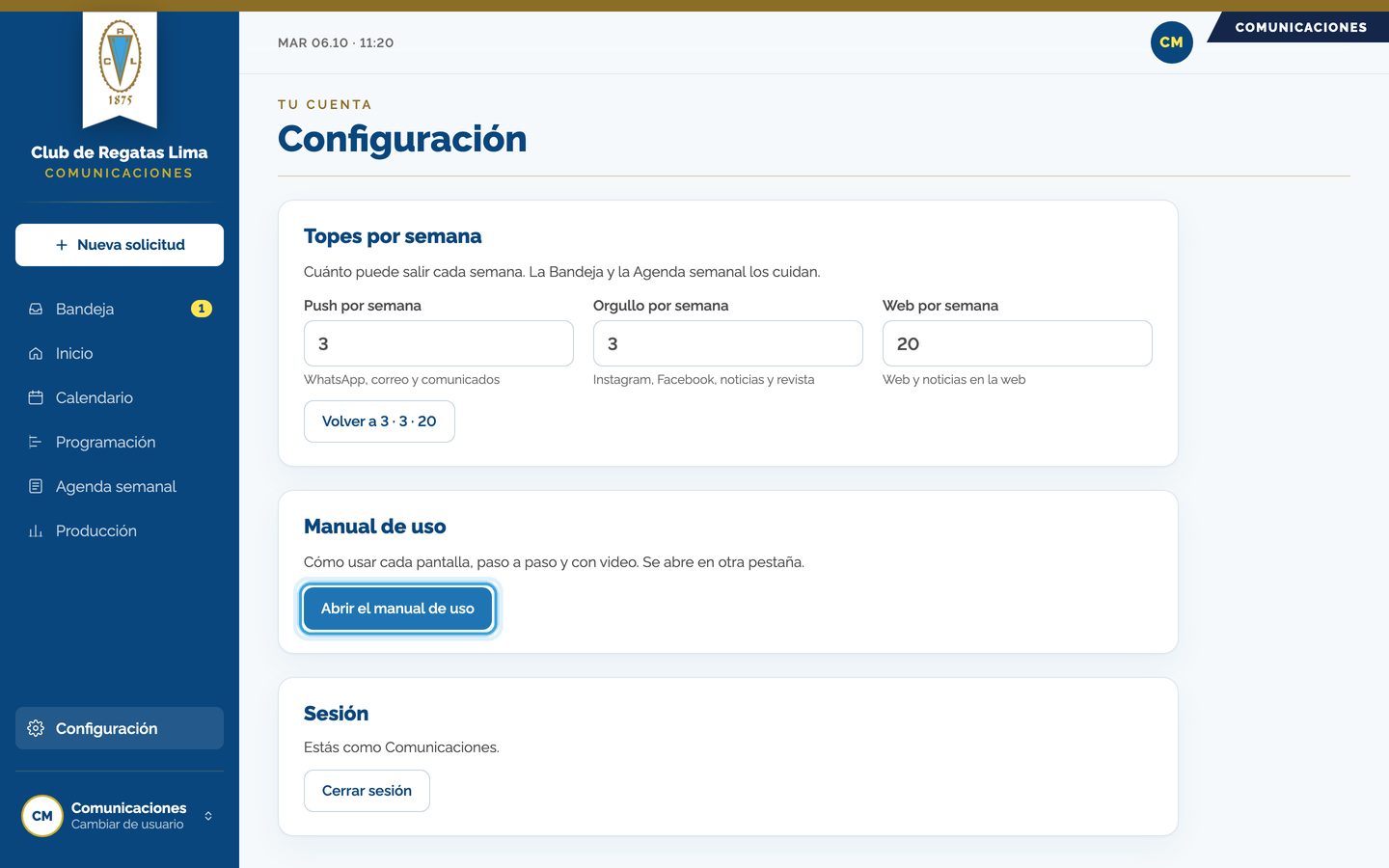Click the hint Web y noticias en la web
Viewport: 1389px width, 868px height.
(x=954, y=380)
